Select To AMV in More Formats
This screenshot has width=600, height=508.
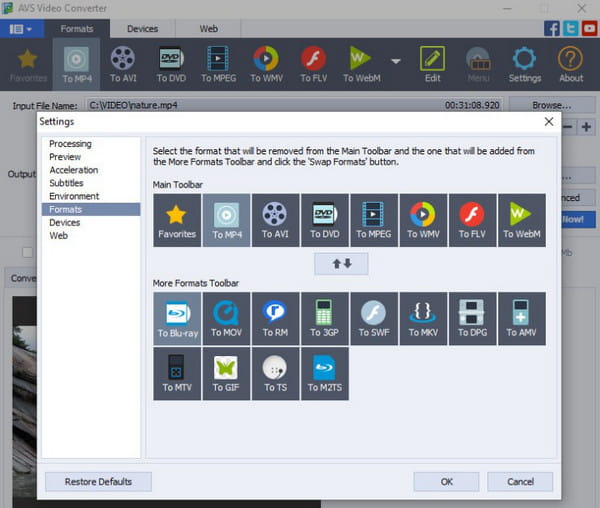[522, 319]
